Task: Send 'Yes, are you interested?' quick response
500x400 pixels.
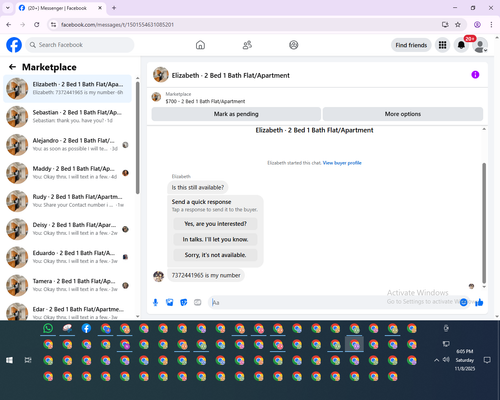Action: (x=215, y=224)
